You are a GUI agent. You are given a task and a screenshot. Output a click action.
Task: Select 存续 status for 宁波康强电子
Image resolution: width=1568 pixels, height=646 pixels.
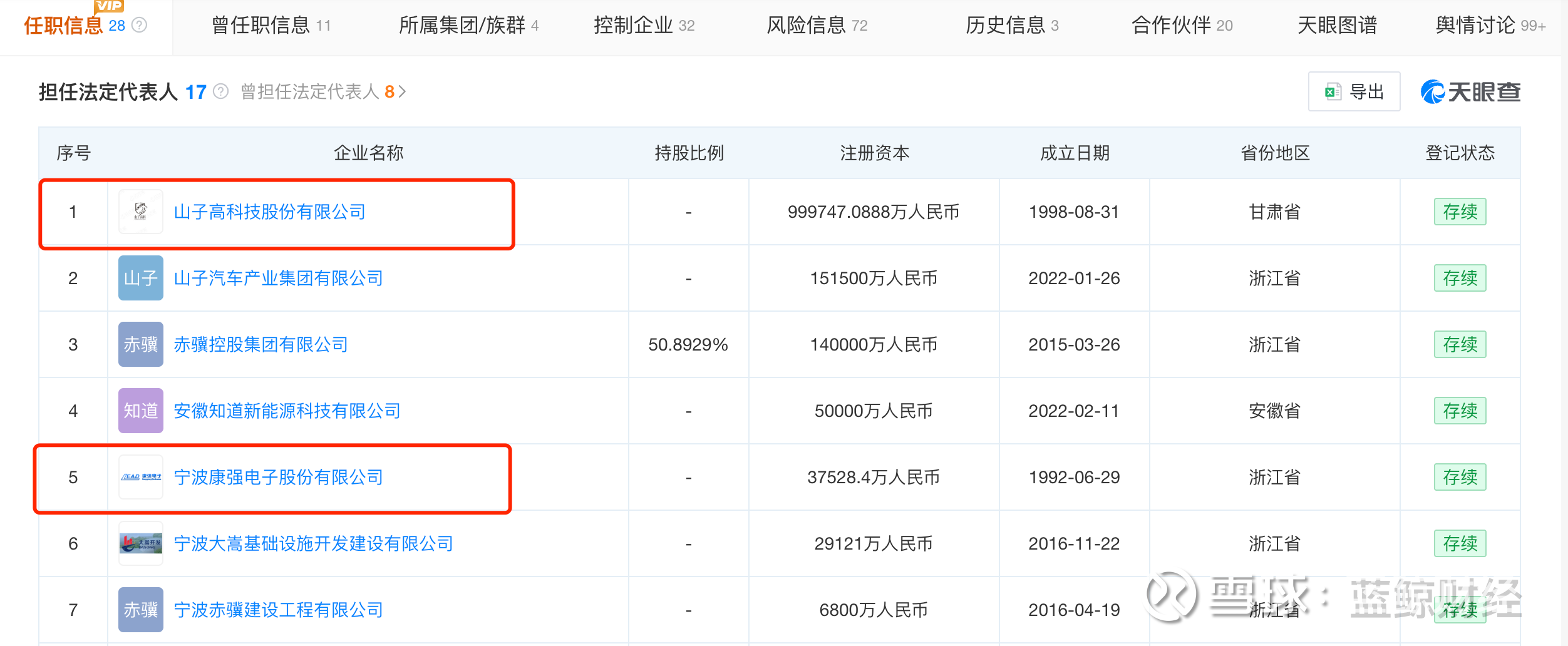point(1460,477)
